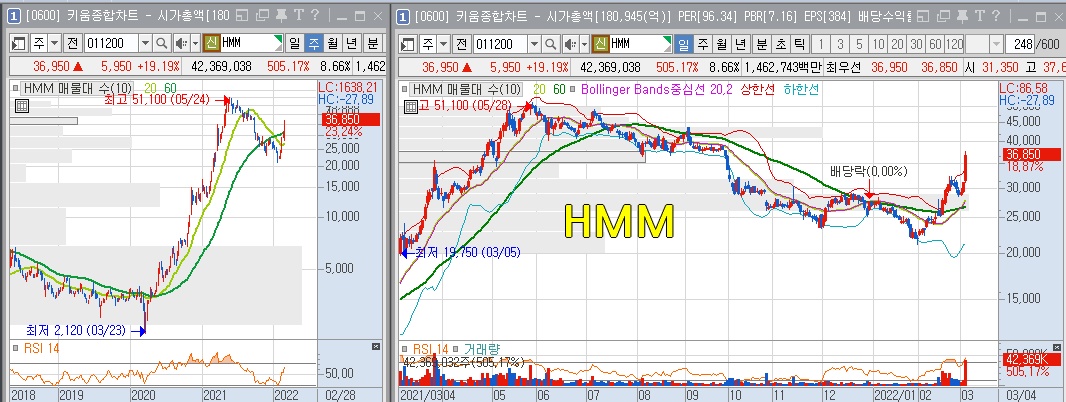Image resolution: width=1066 pixels, height=402 pixels.
Task: Choose 1 interval button in right window
Action: (x=821, y=44)
